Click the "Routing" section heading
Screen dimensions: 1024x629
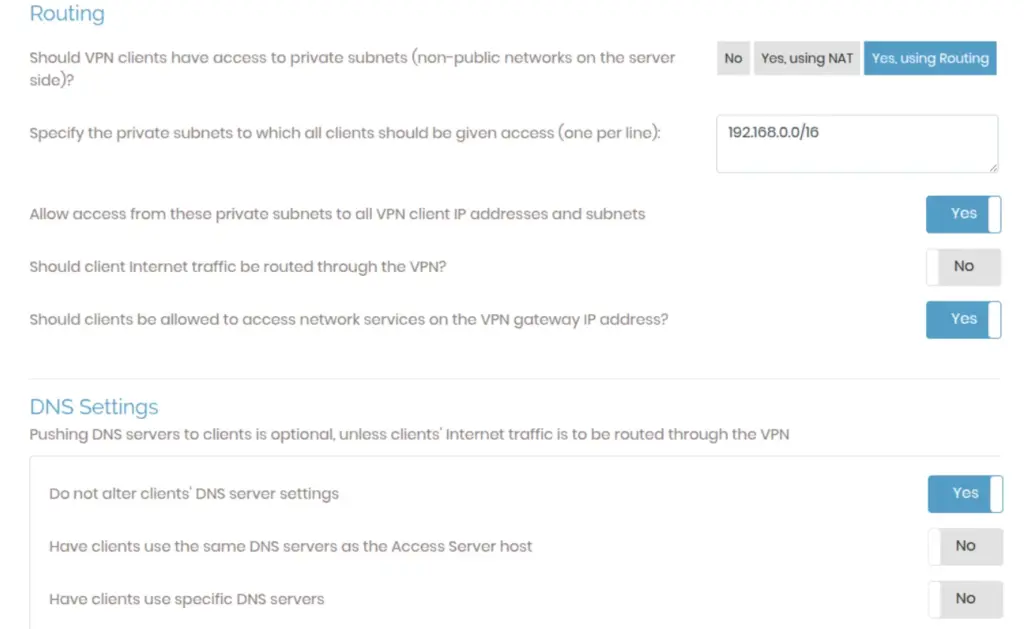pyautogui.click(x=67, y=14)
